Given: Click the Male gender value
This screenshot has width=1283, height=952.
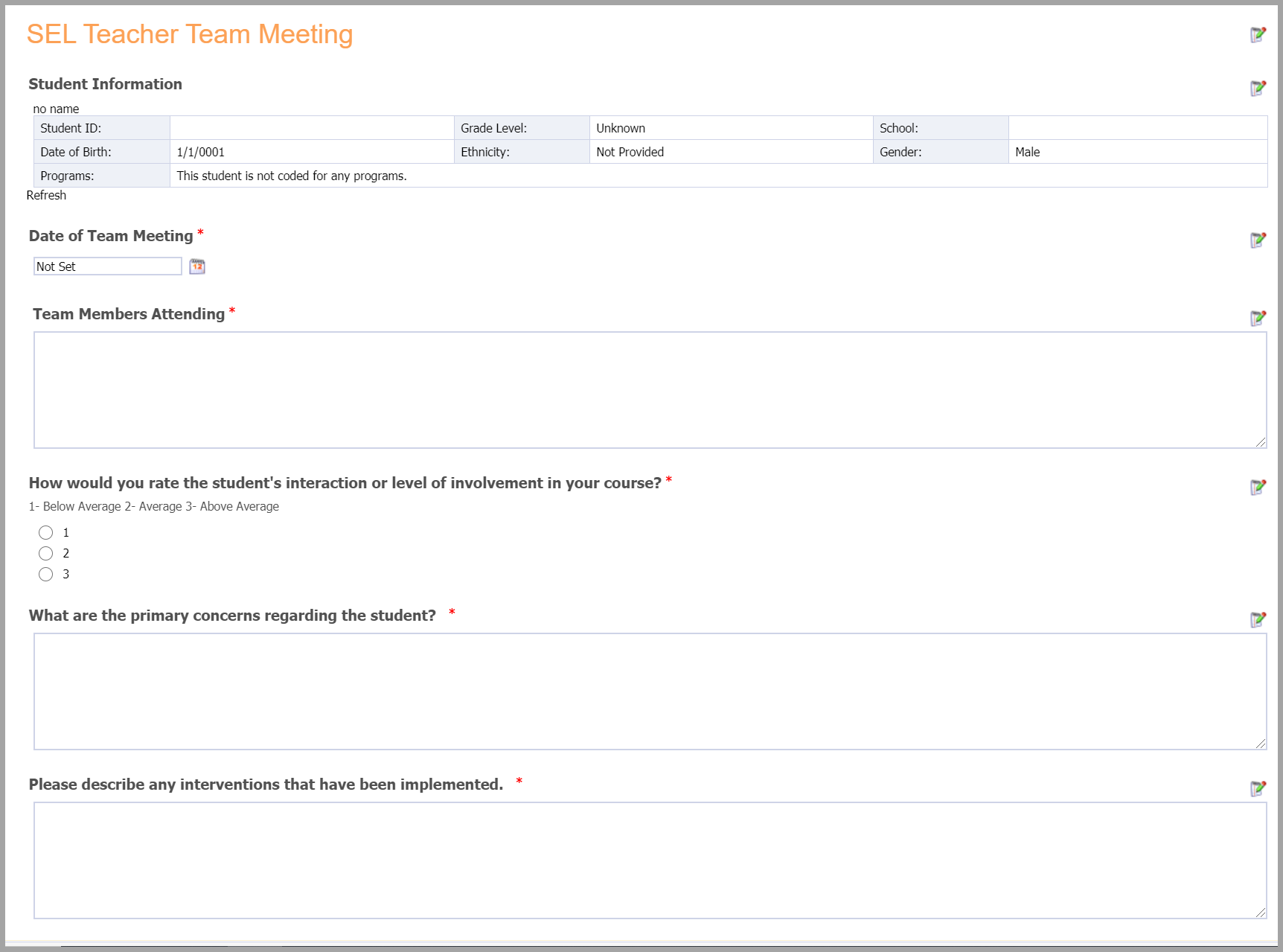Looking at the screenshot, I should (x=1028, y=152).
